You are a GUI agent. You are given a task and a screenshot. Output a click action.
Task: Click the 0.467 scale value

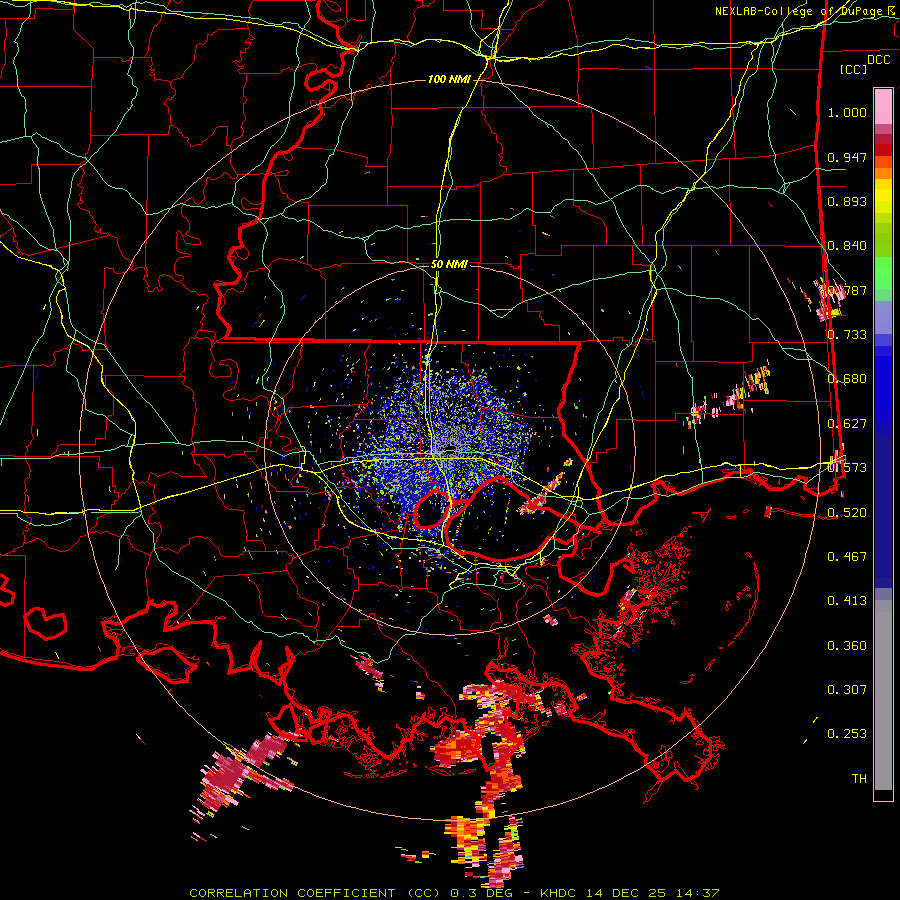[x=847, y=556]
